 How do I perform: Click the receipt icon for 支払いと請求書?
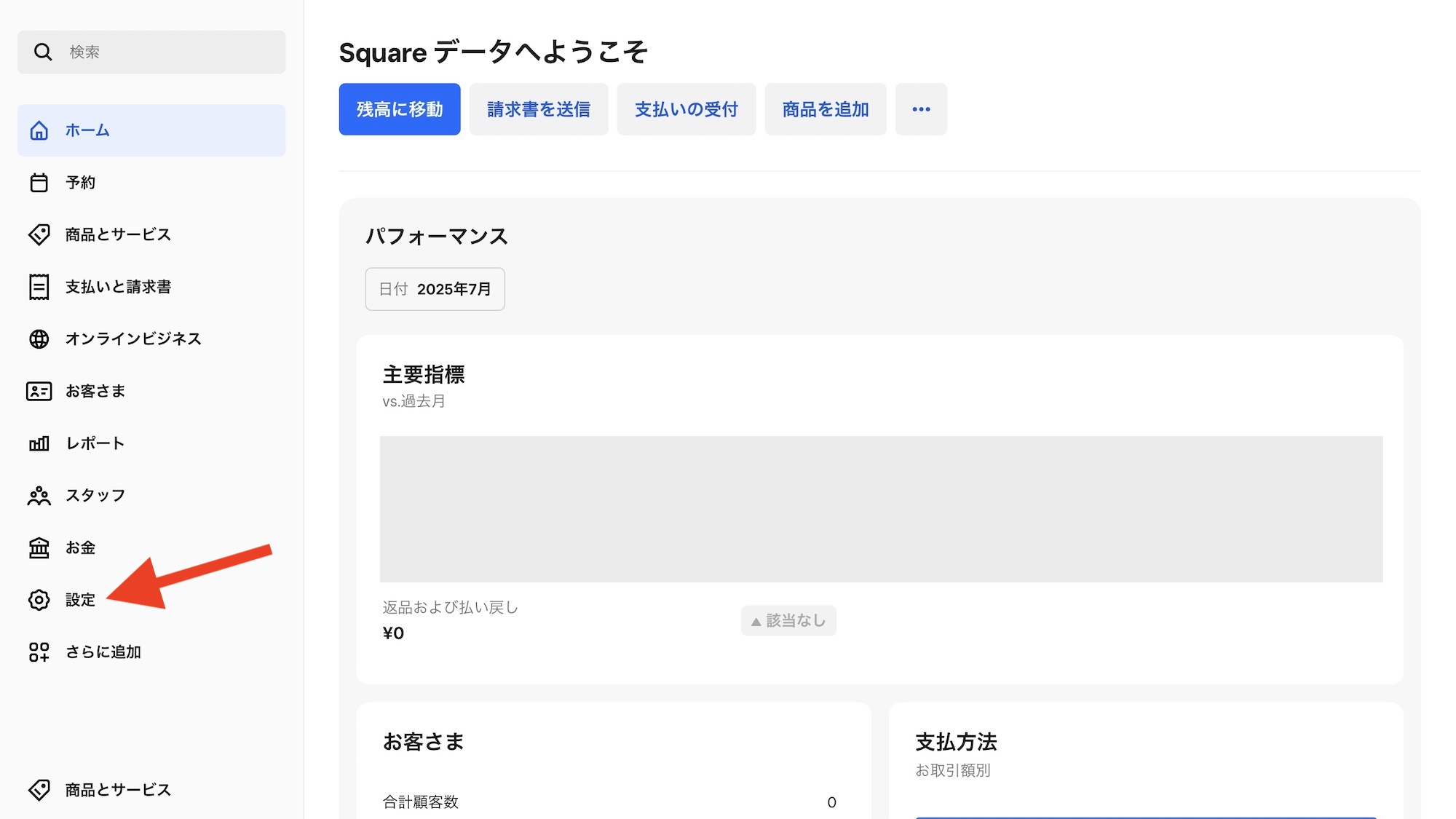(x=39, y=287)
